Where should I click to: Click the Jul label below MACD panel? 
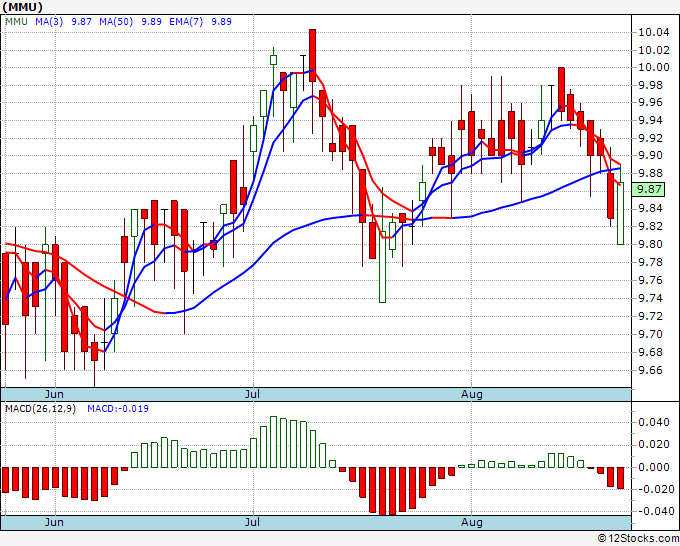tap(252, 522)
